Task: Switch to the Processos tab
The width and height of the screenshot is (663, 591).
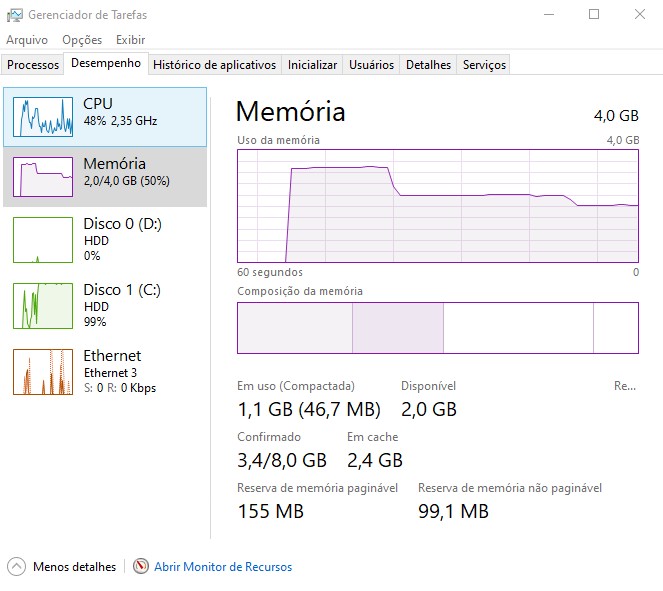Action: pyautogui.click(x=33, y=65)
